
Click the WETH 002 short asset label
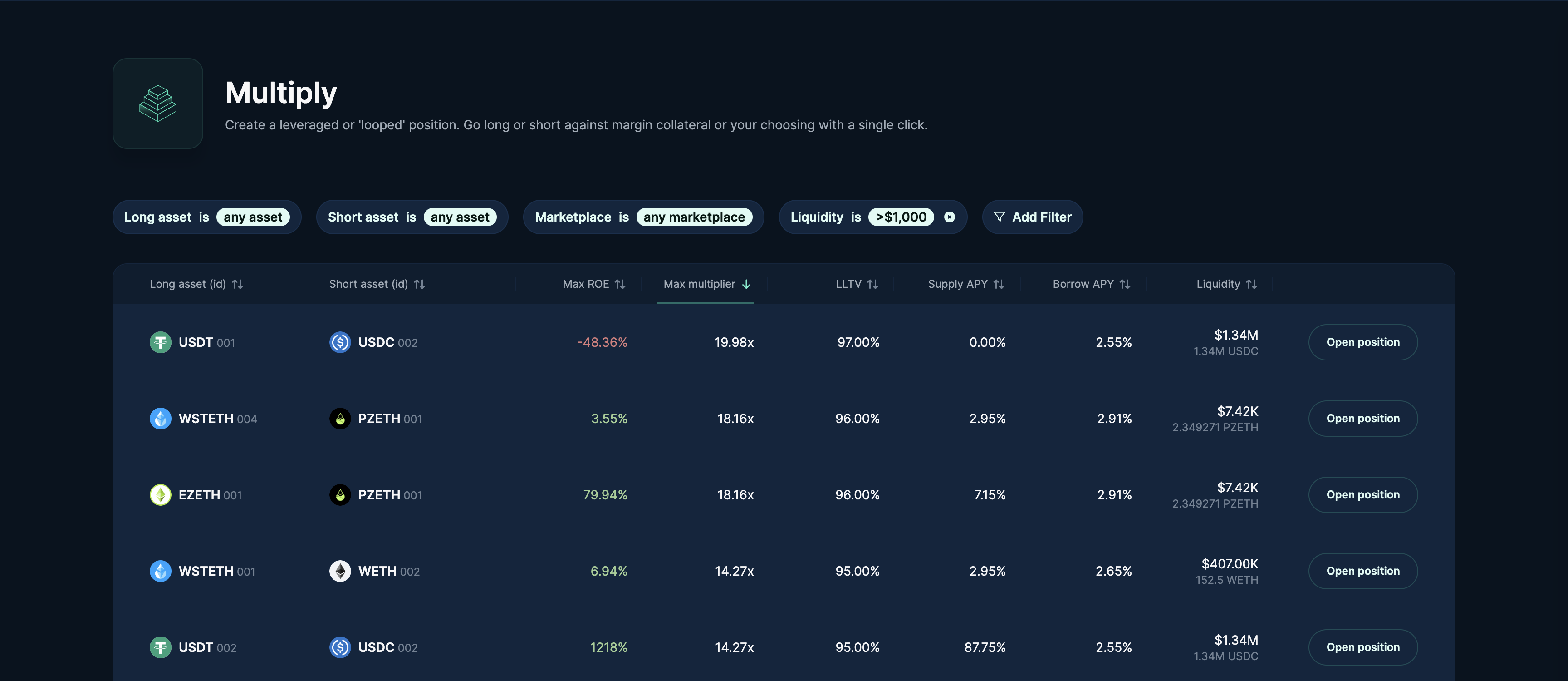tap(388, 571)
